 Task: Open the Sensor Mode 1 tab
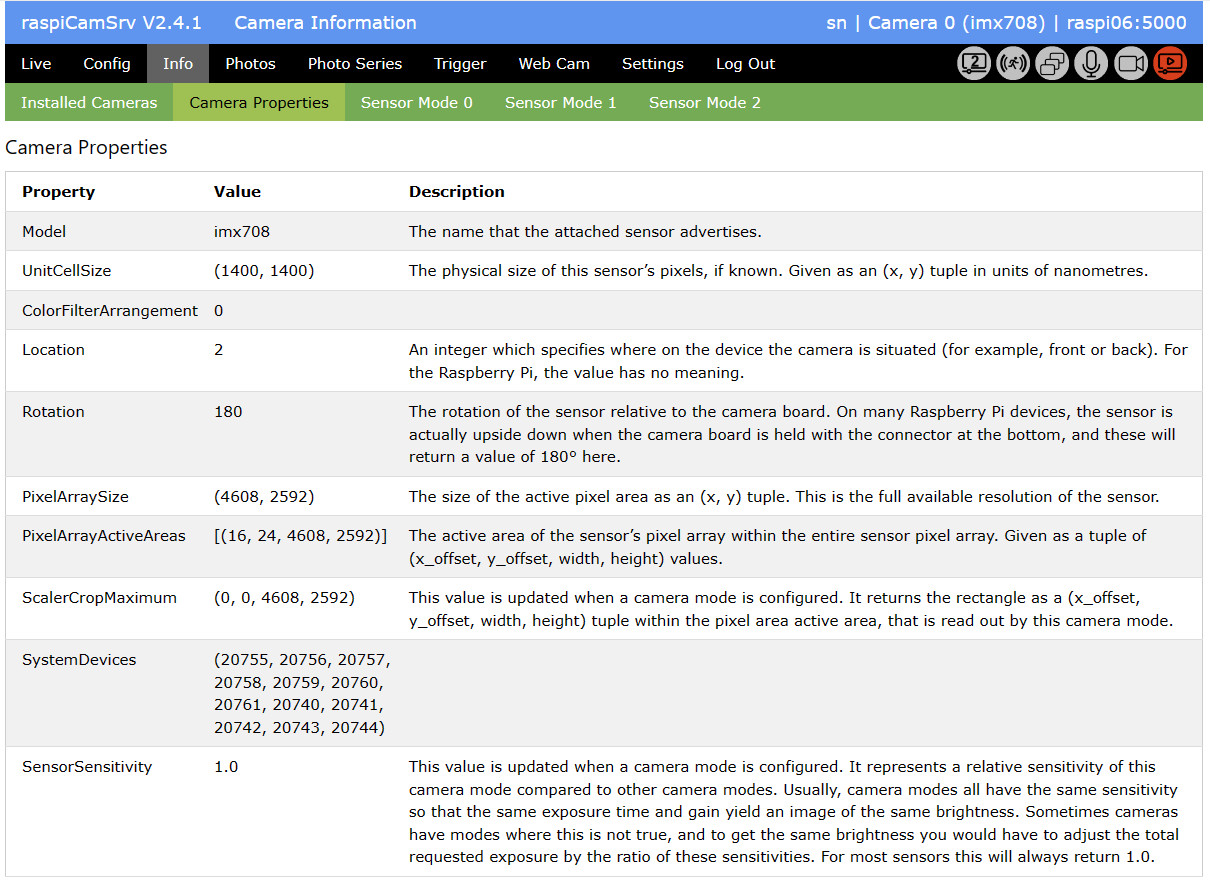pyautogui.click(x=561, y=103)
